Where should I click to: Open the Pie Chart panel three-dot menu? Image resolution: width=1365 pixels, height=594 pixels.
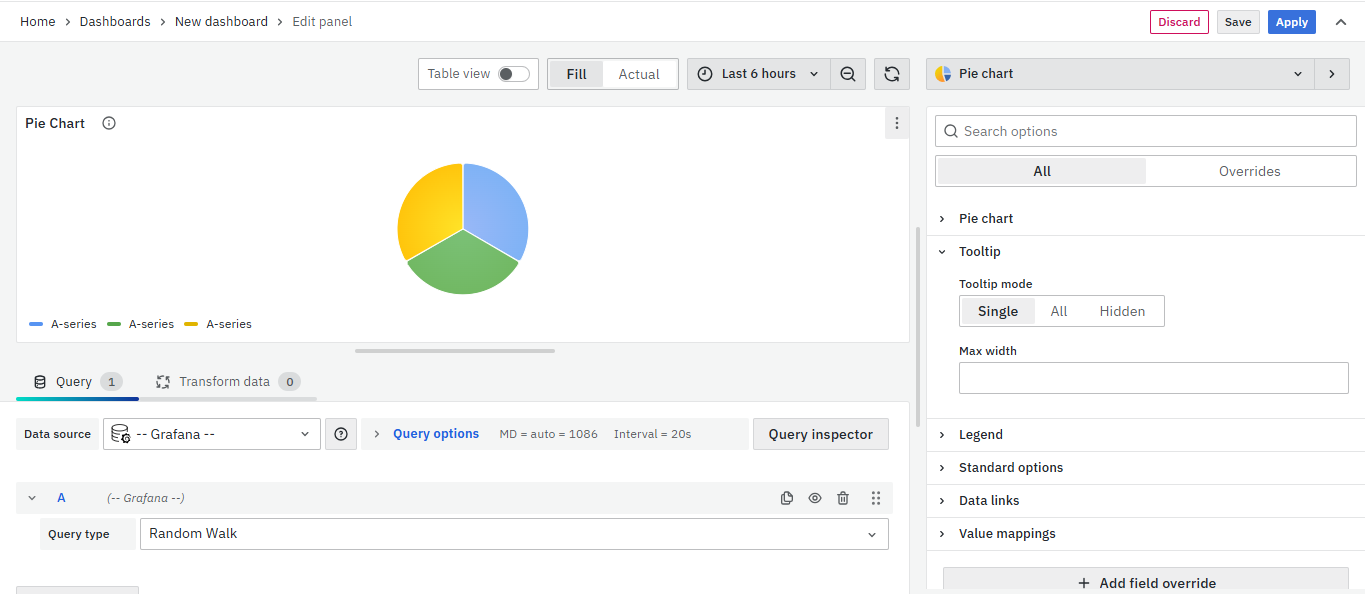896,123
